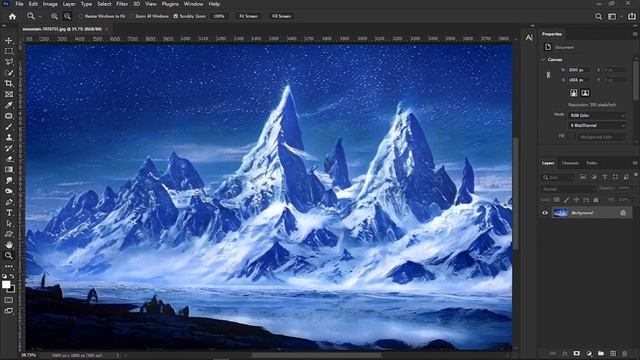640x360 pixels.
Task: Click the portrait orientation canvas icon
Action: pyautogui.click(x=573, y=93)
